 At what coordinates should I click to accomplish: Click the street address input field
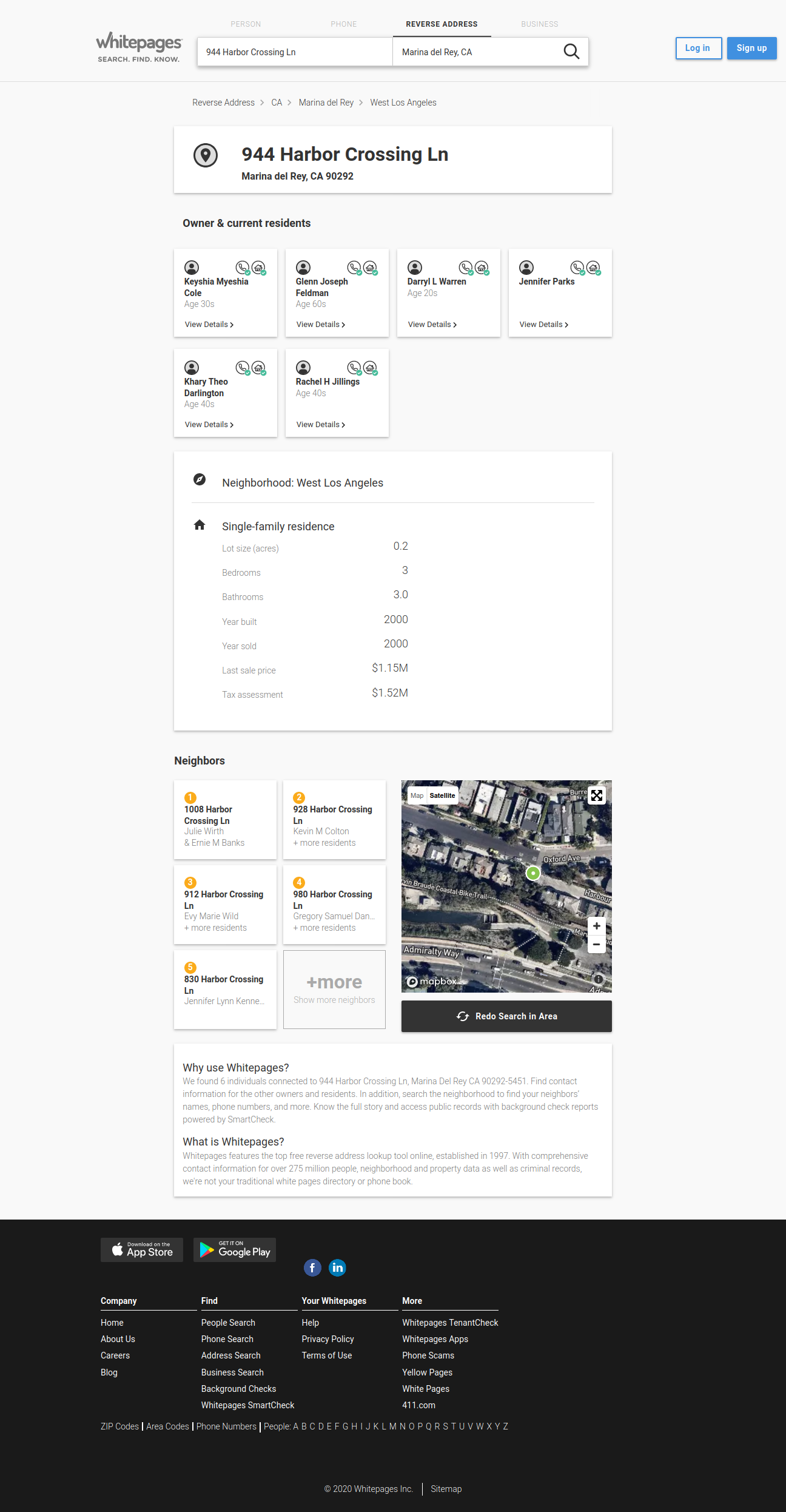[295, 52]
